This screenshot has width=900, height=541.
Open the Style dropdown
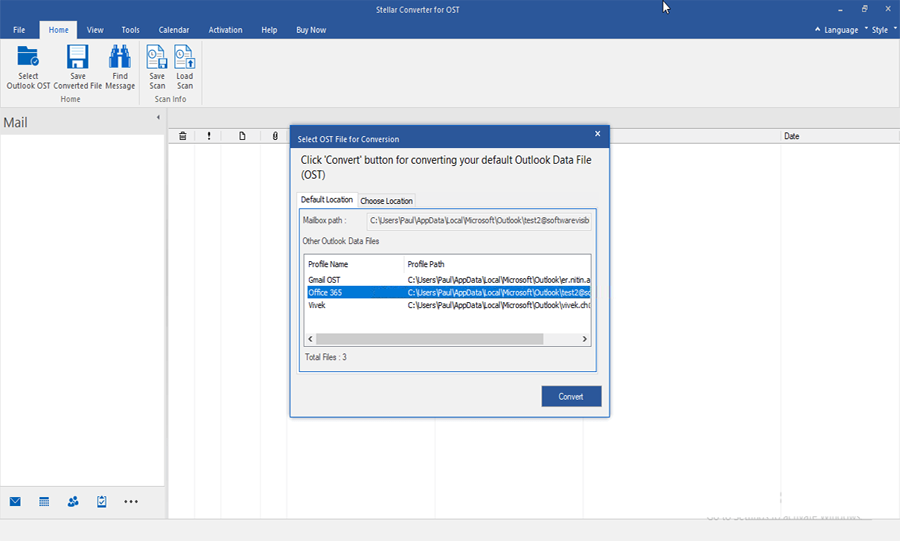pyautogui.click(x=879, y=30)
